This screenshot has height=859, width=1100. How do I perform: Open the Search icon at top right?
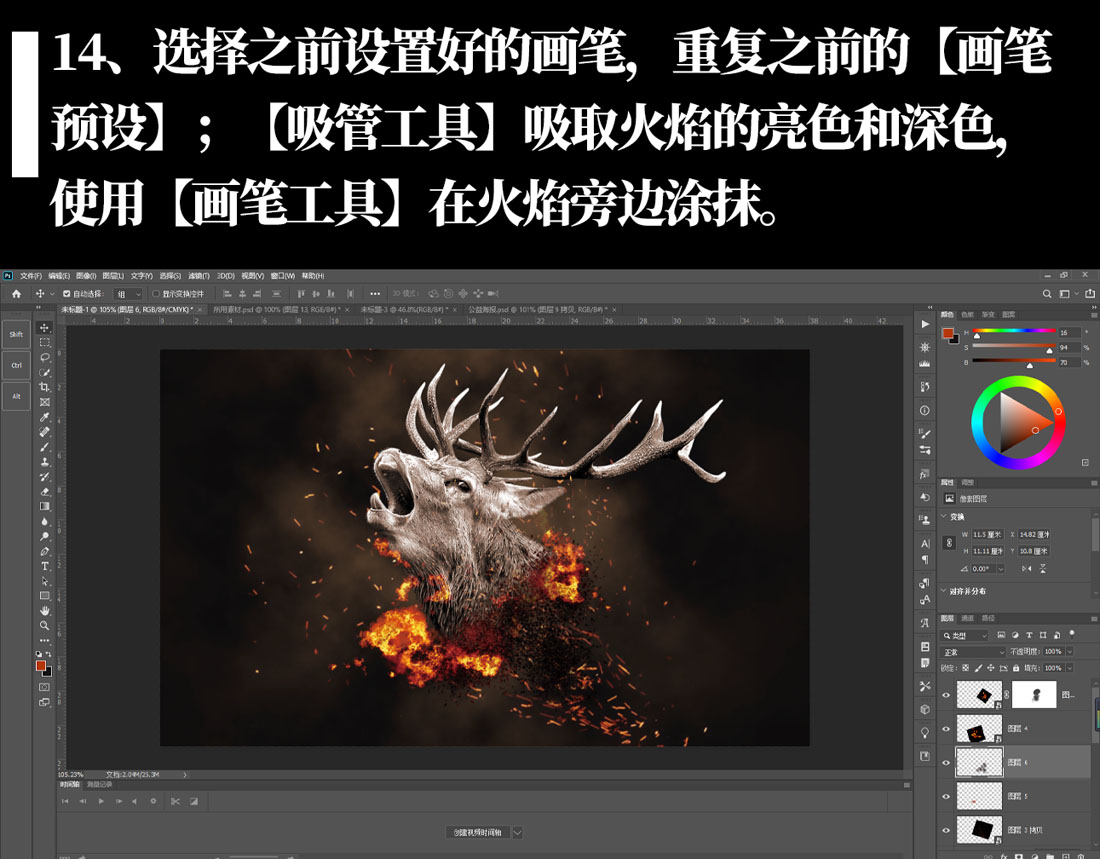pos(1047,293)
